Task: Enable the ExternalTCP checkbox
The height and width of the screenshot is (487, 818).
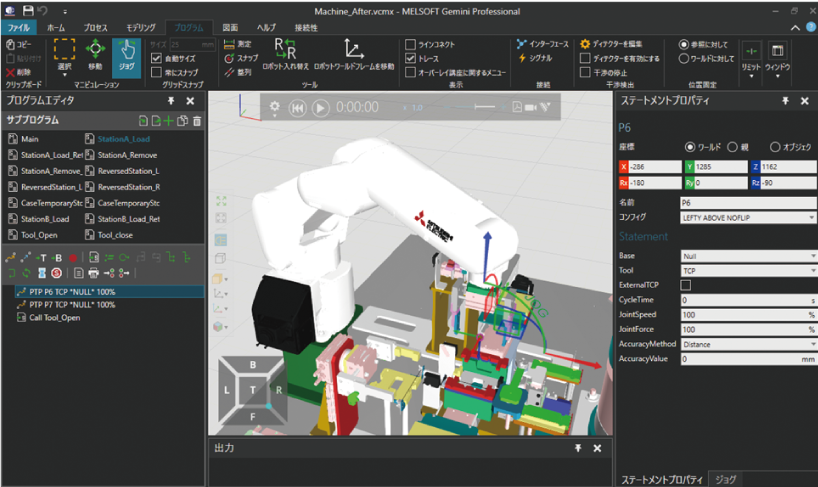Action: 685,285
